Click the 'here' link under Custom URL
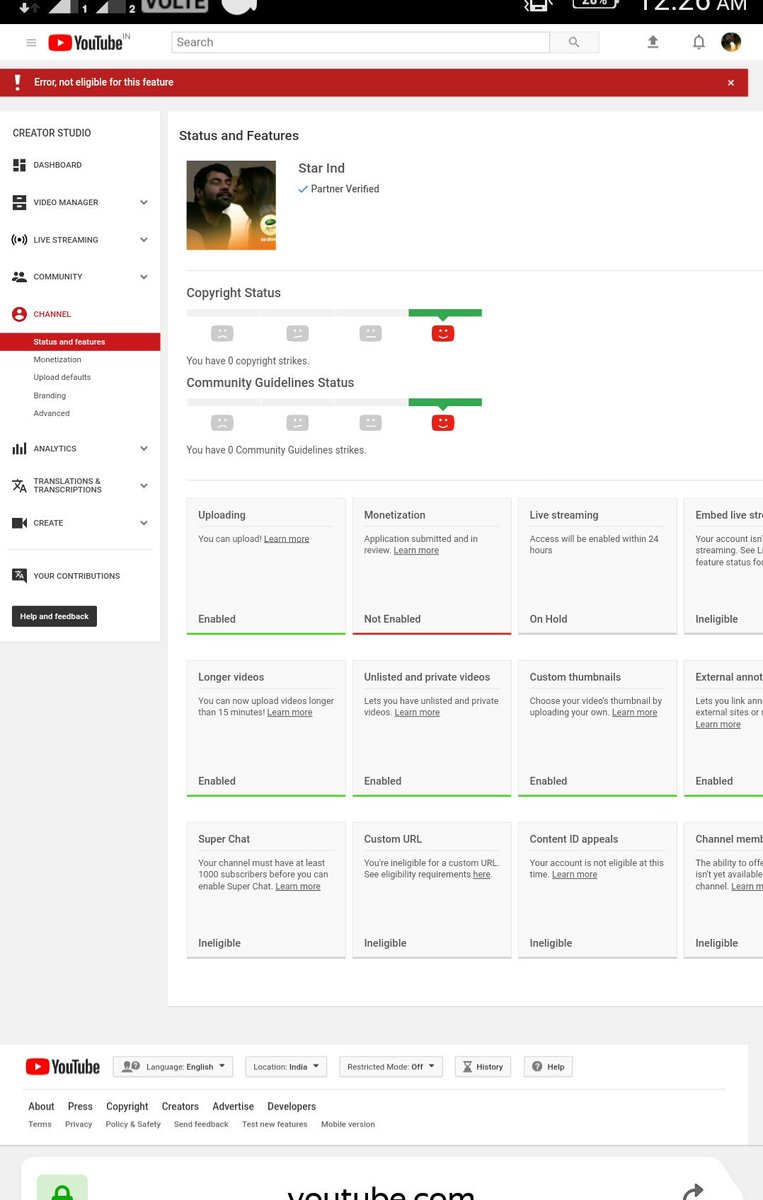 [482, 875]
